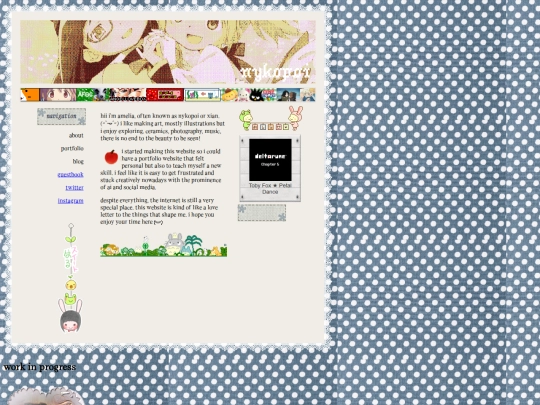Viewport: 540px width, 405px height.
Task: Open the white badge with green seaweed
Action: click(x=202, y=95)
